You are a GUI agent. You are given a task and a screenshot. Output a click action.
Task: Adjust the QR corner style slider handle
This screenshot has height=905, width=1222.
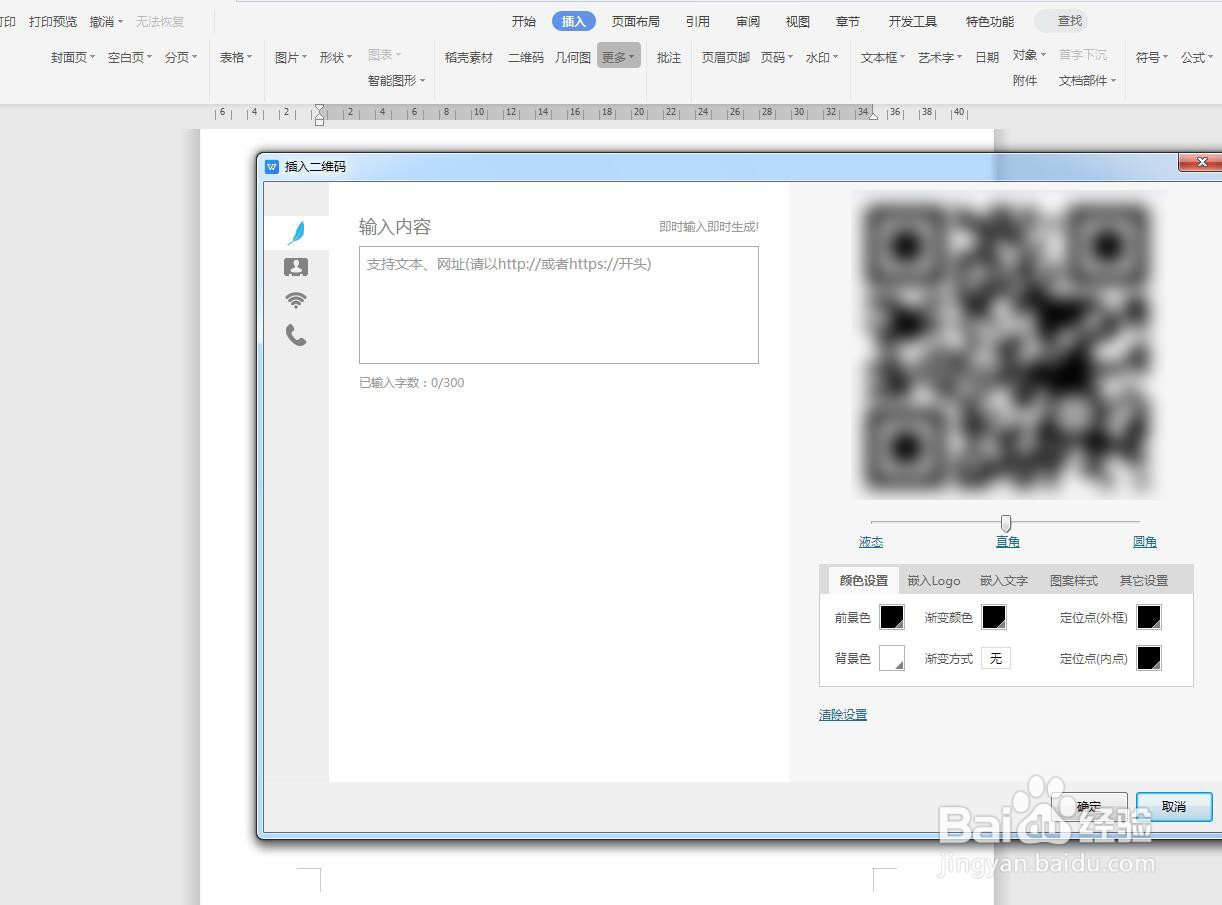[x=1006, y=523]
